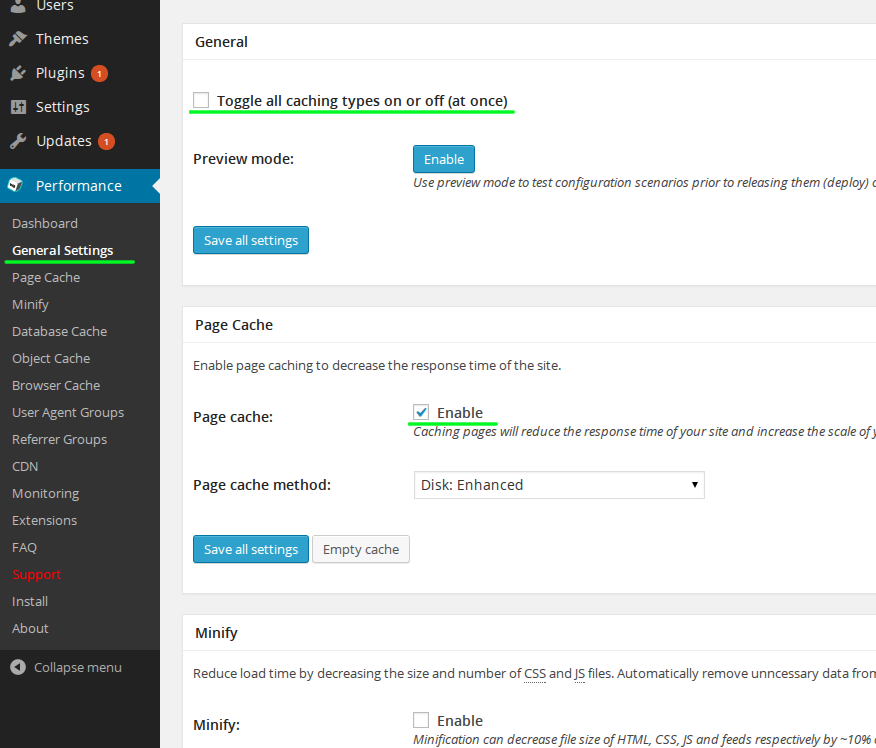Click the 'Preview mode:' label
Image resolution: width=876 pixels, height=748 pixels.
coord(243,159)
